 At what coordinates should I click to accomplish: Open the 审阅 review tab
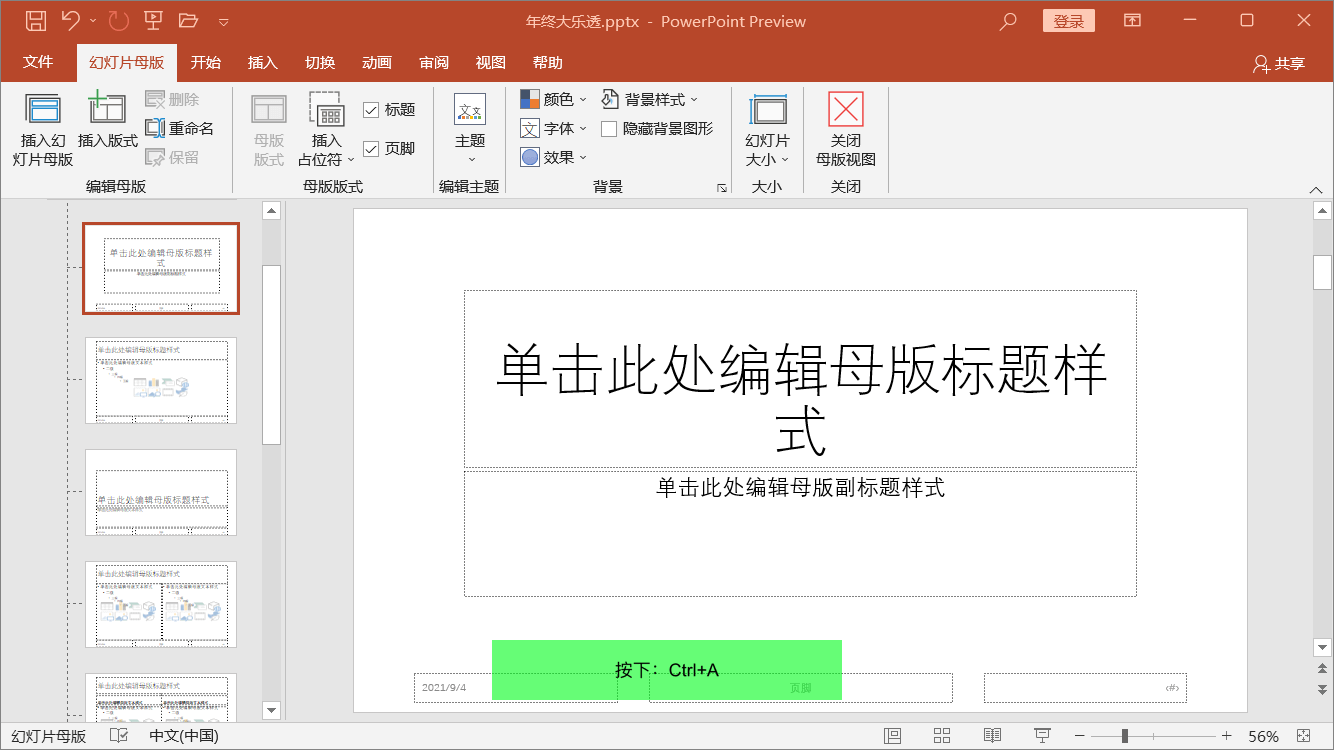tap(434, 62)
